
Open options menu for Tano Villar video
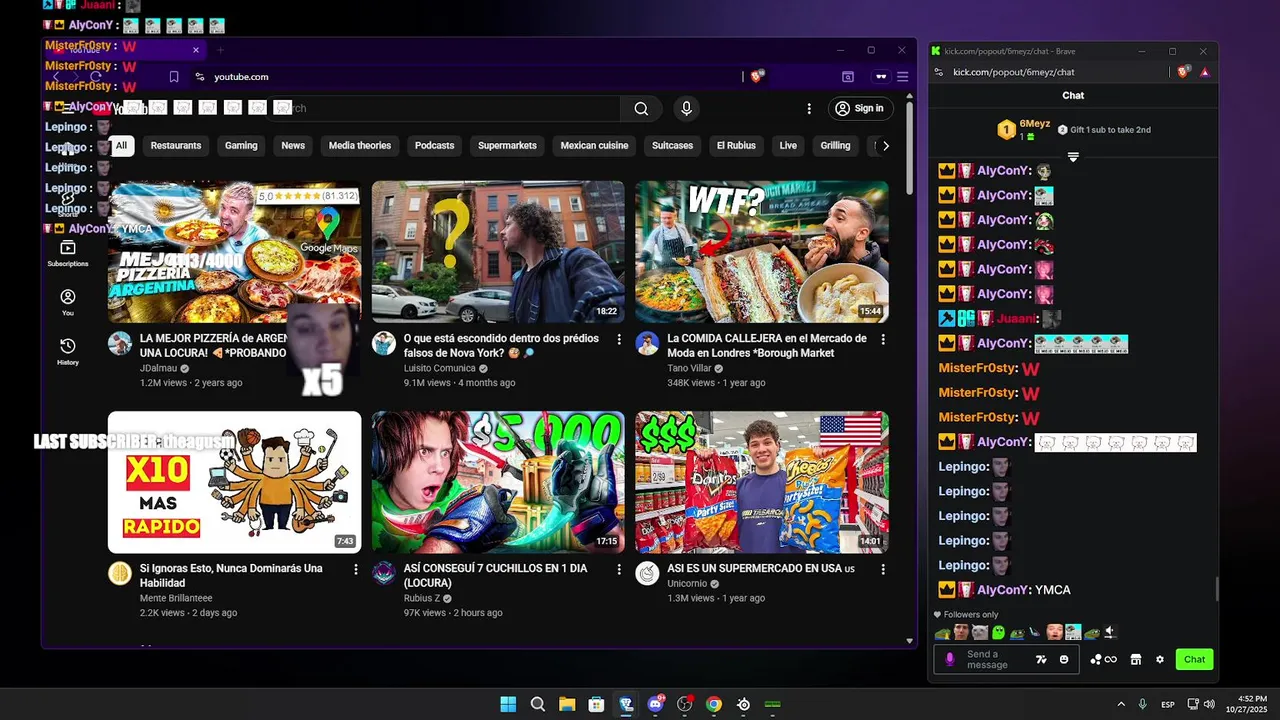(x=883, y=340)
